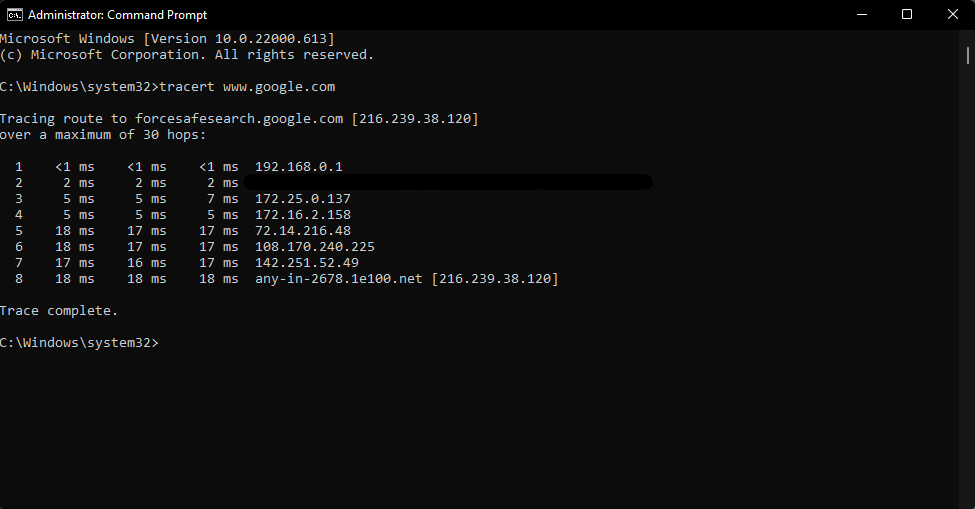
Task: Click the 108.170.240.225 hop address
Action: tap(314, 247)
